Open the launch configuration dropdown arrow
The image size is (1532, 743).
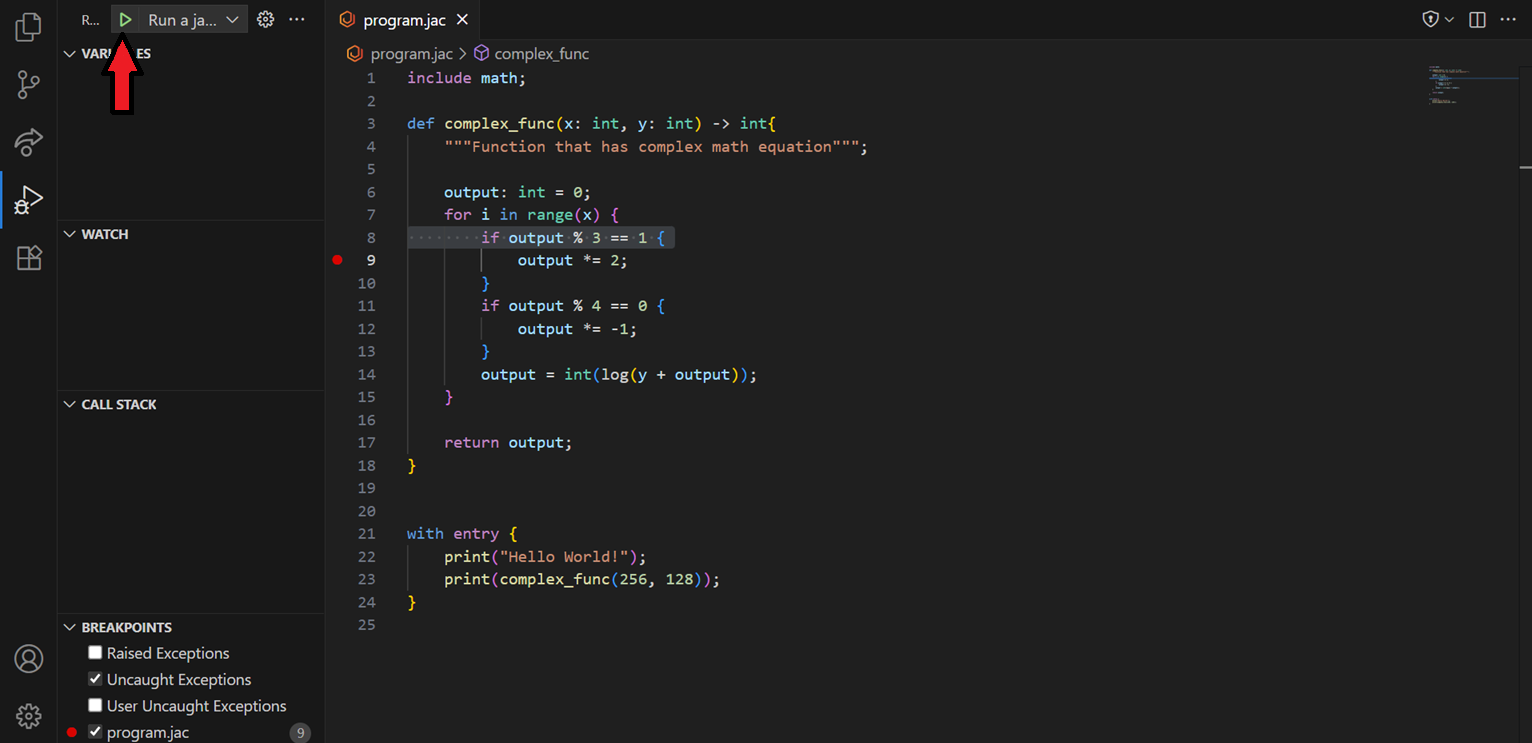point(232,18)
